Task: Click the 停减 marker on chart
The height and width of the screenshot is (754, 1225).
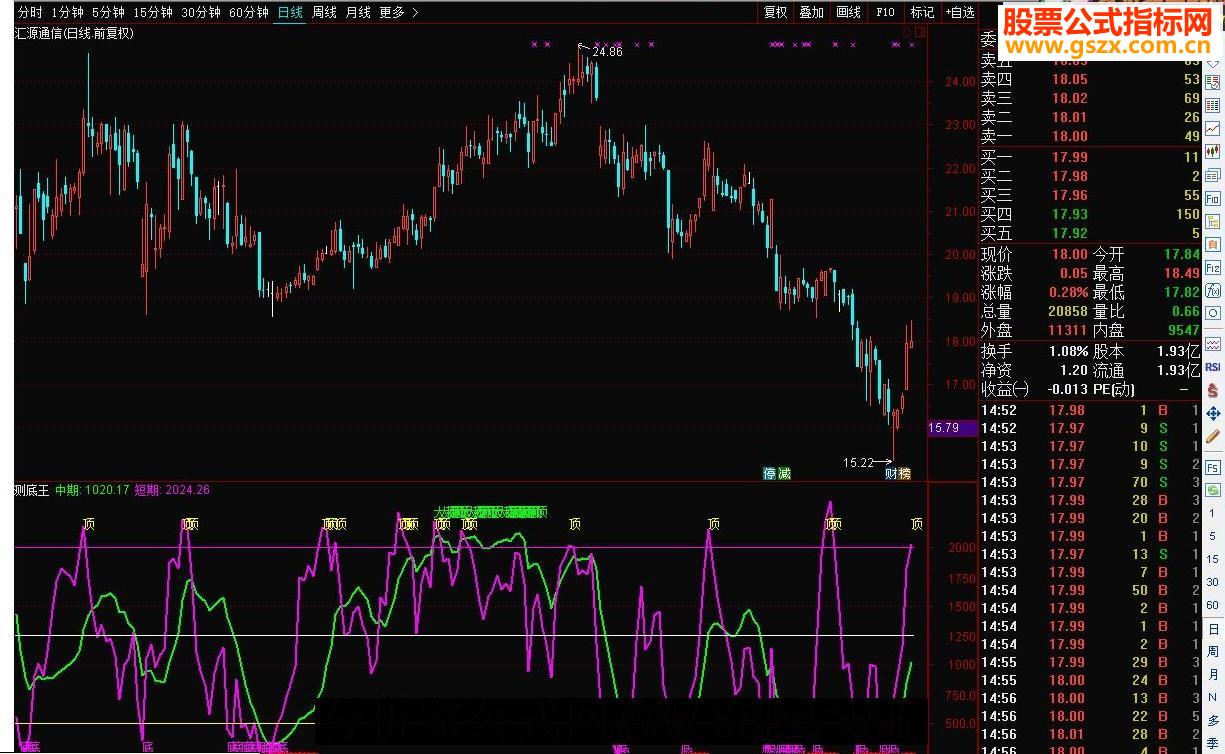Action: [777, 473]
